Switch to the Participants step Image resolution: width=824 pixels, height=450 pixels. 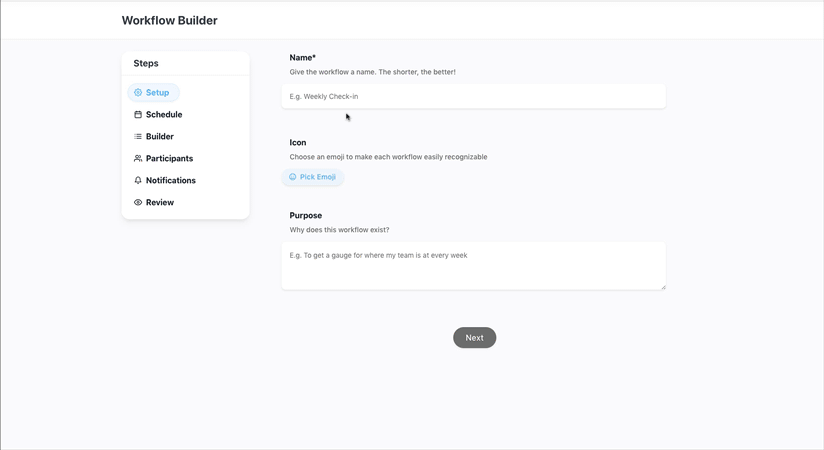(163, 158)
